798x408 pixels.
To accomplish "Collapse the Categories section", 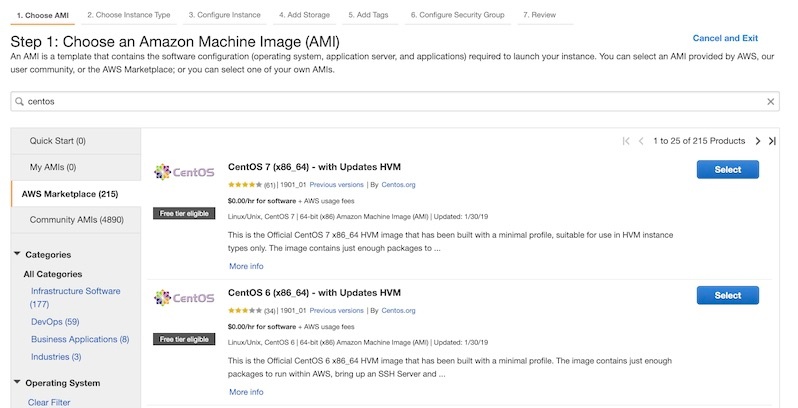I will (x=17, y=255).
